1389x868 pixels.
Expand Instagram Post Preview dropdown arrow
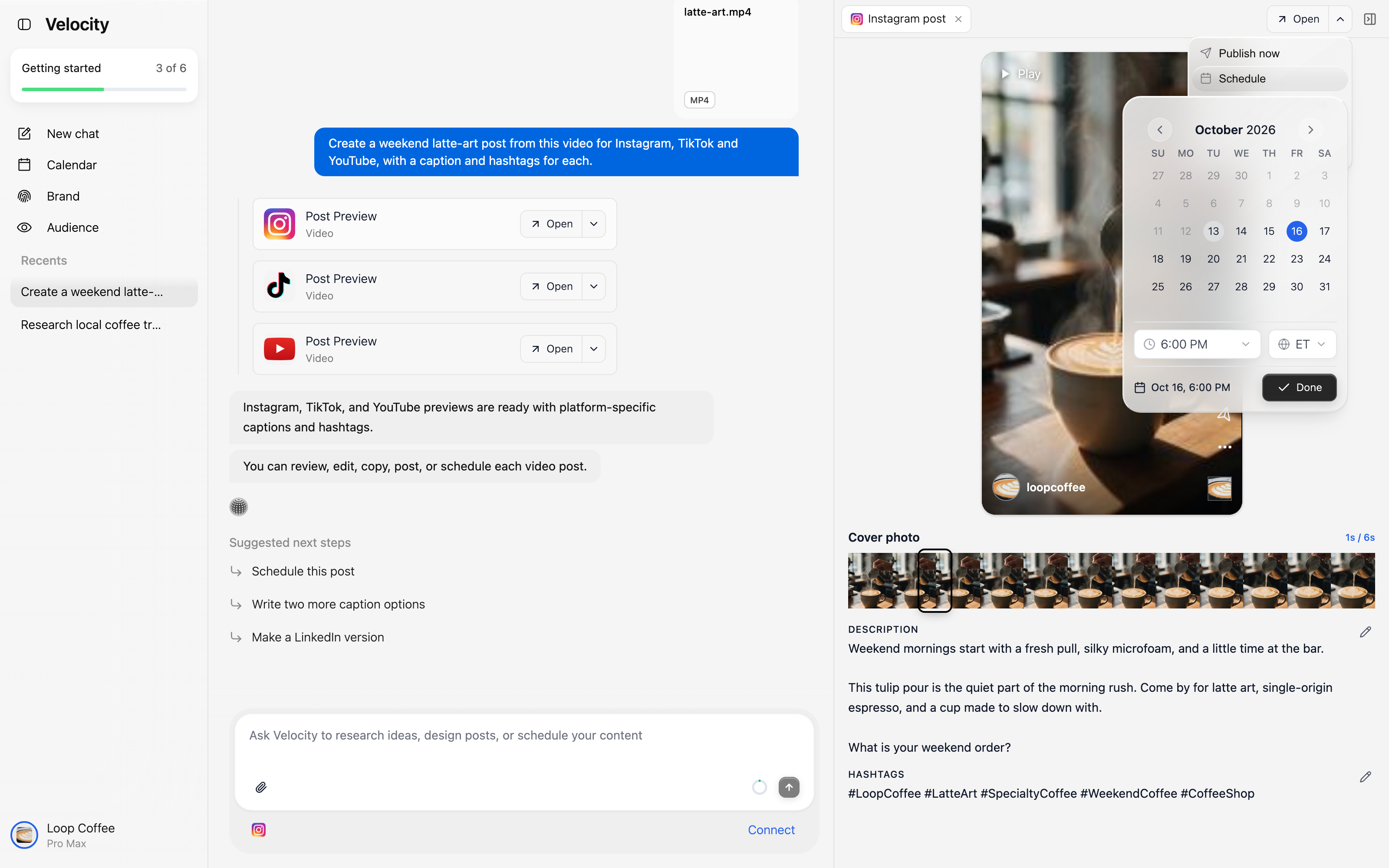tap(594, 224)
